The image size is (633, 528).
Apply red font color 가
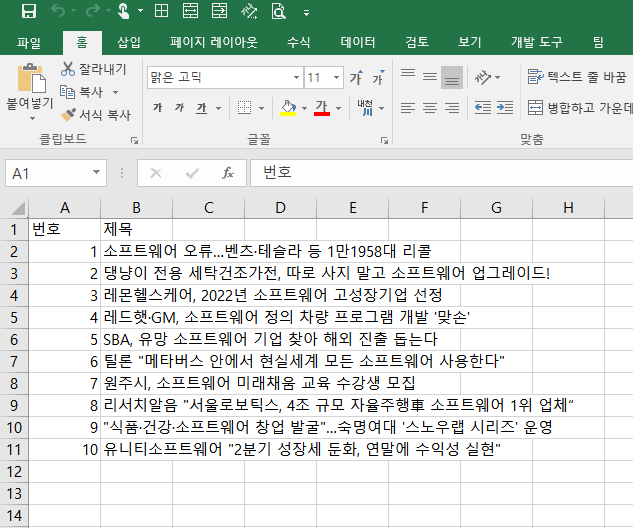pyautogui.click(x=322, y=108)
